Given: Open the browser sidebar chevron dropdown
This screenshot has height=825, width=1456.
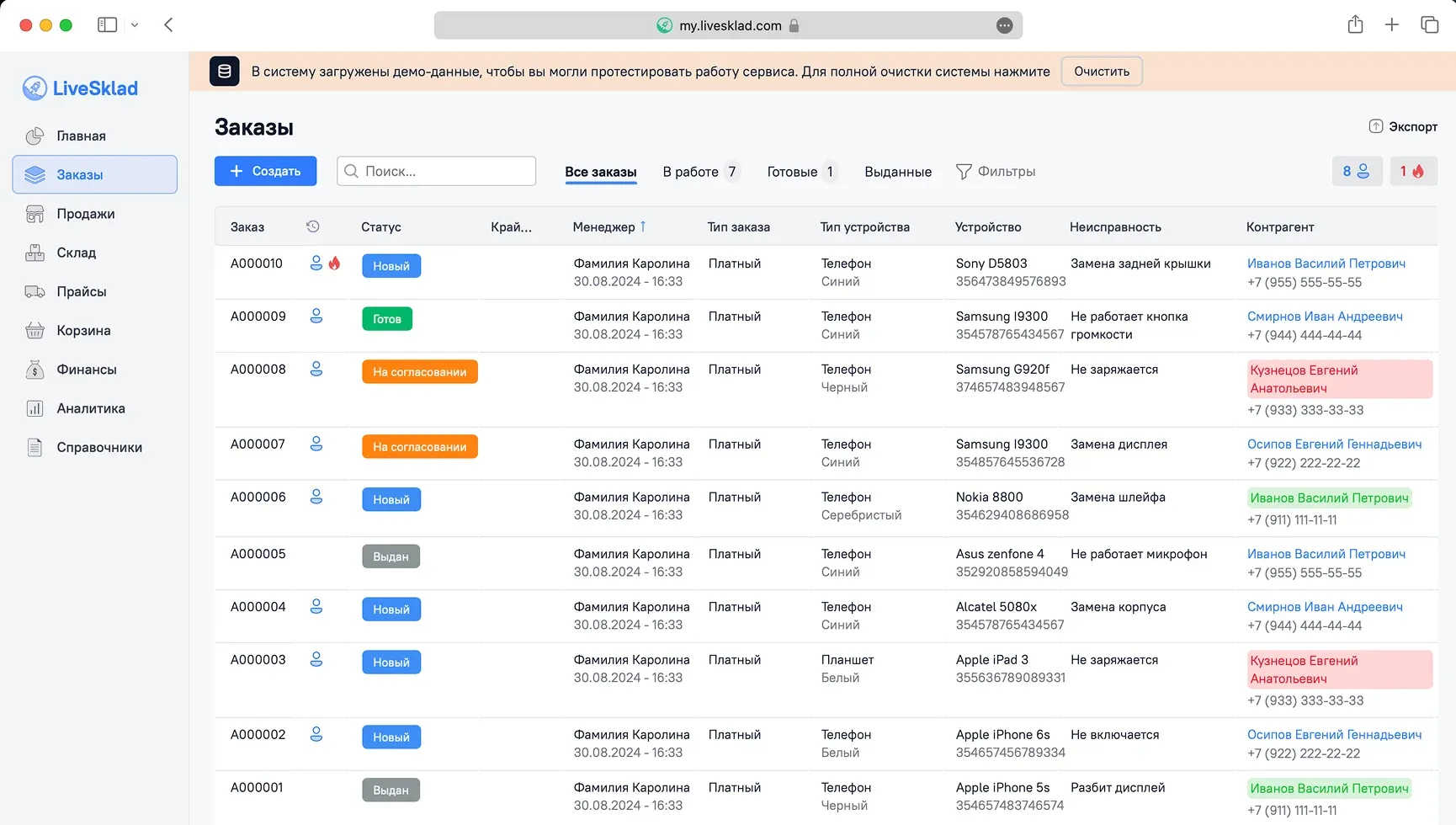Looking at the screenshot, I should click(x=135, y=24).
